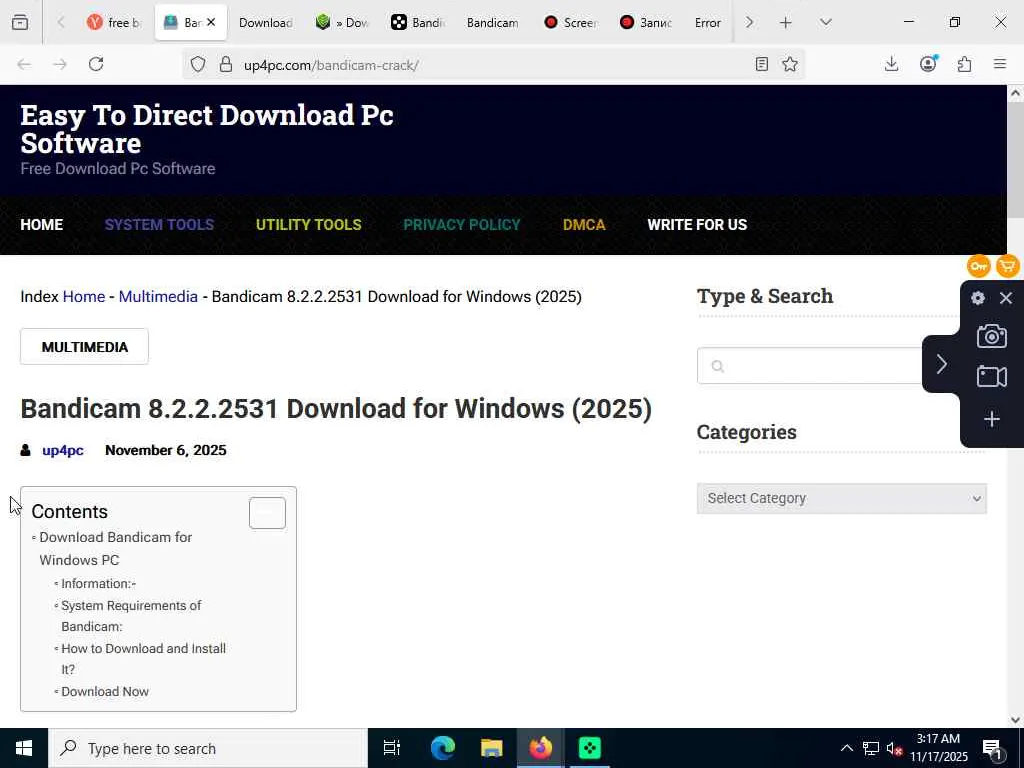
Task: Jump to the Download Now section
Action: coord(105,691)
